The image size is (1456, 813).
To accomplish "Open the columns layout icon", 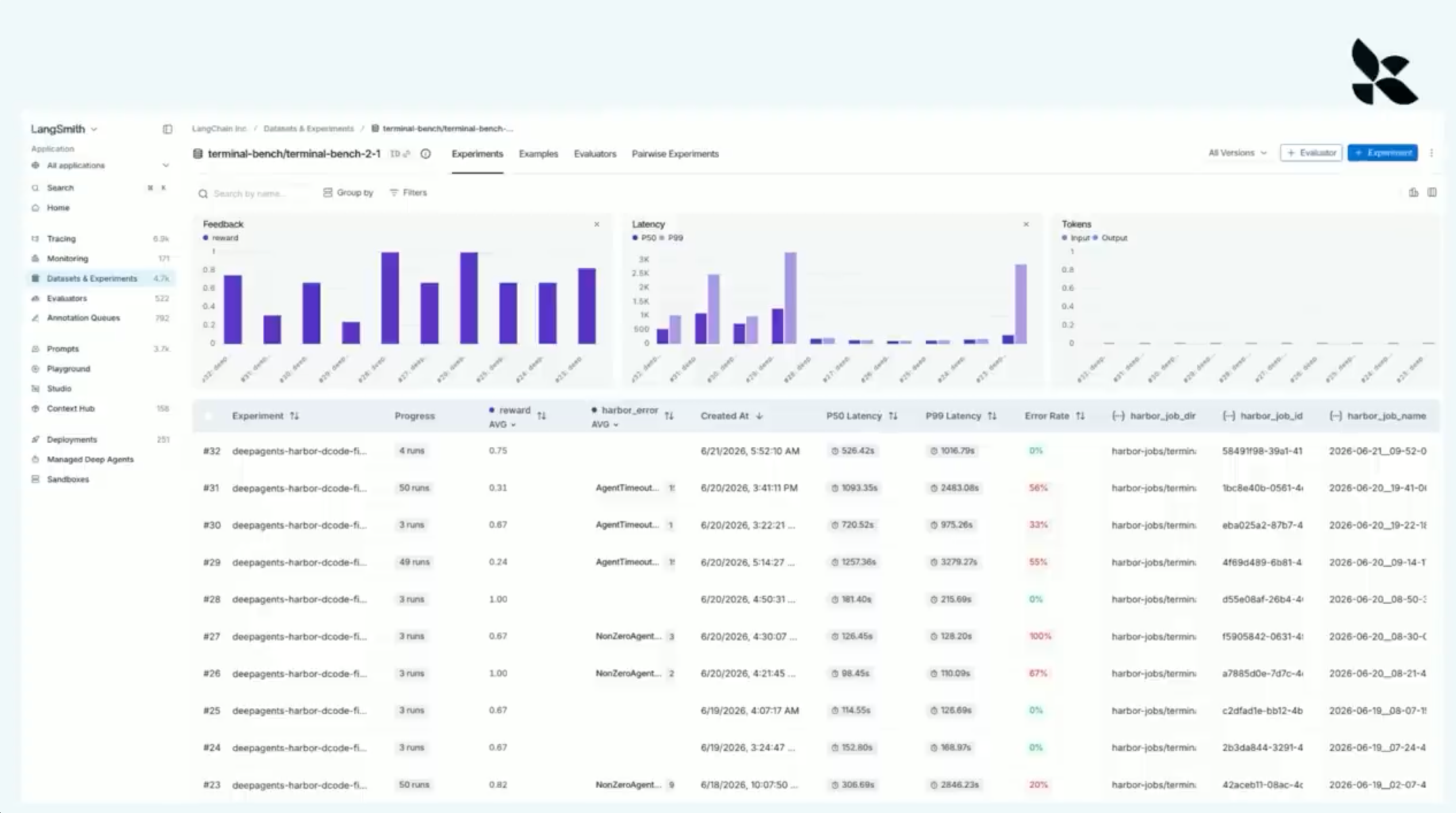I will coord(1432,193).
